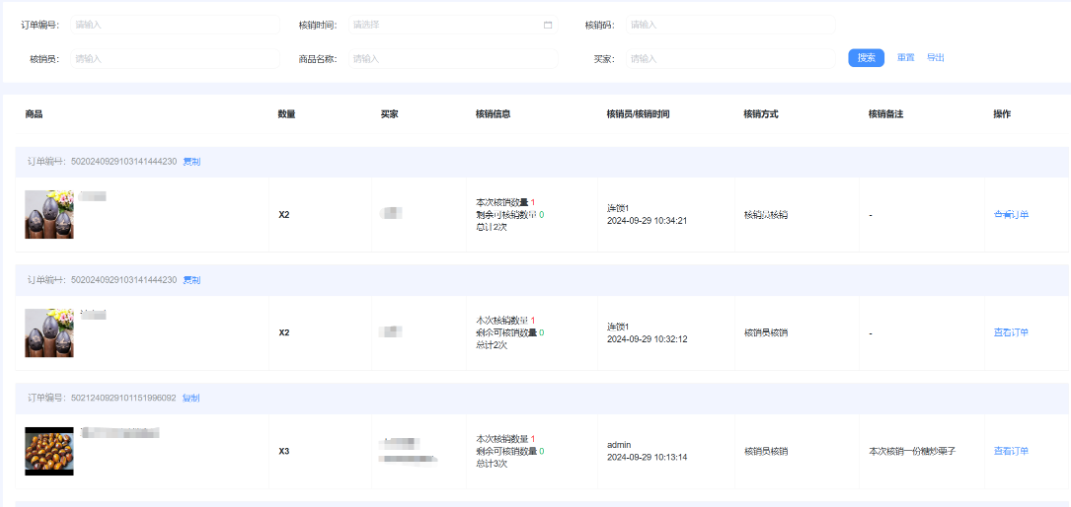1071x507 pixels.
Task: Open the chestnut product thumbnail
Action: pos(49,451)
